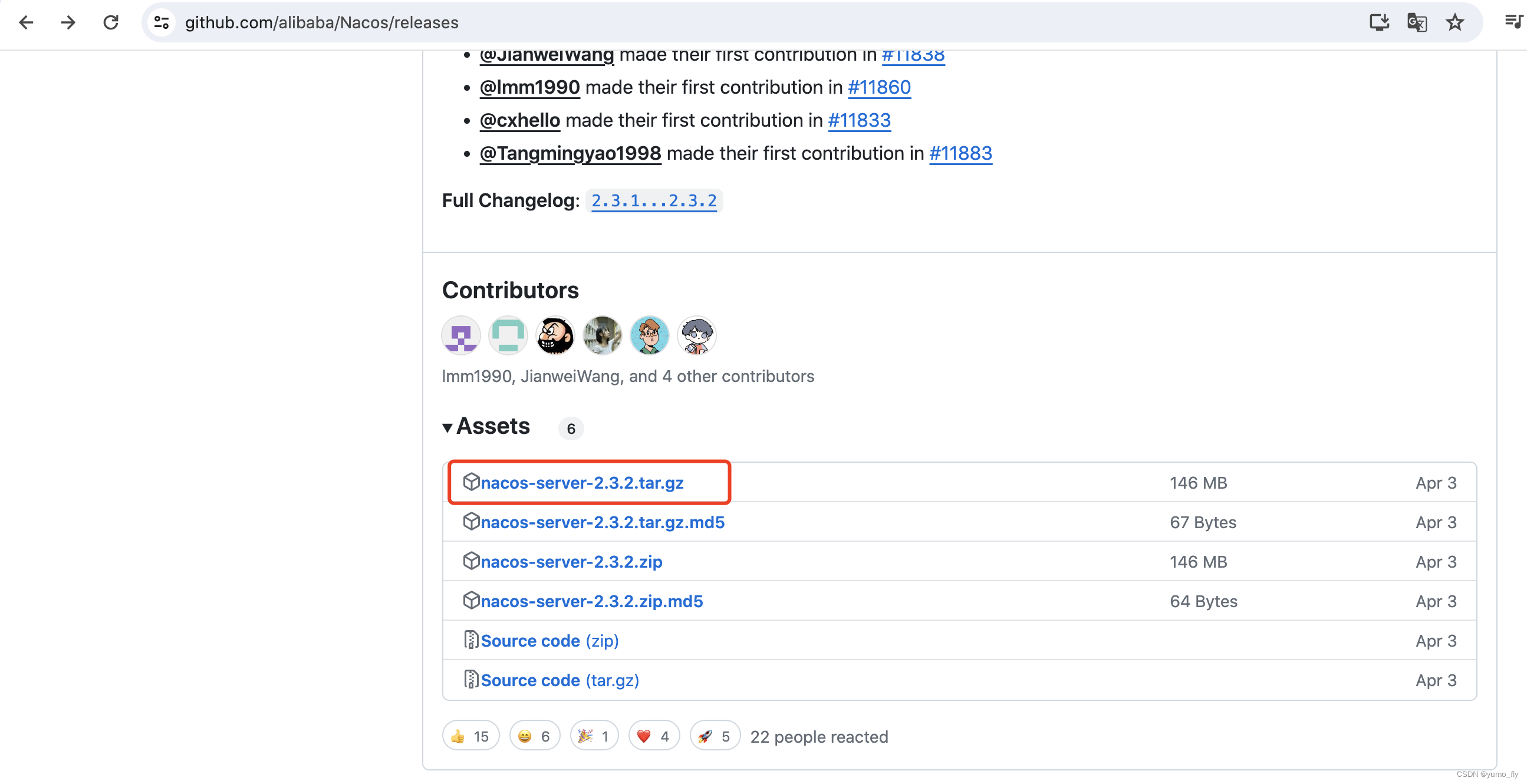Screen dimensions: 1527x784
Task: Open the translate page icon
Action: coord(1417,22)
